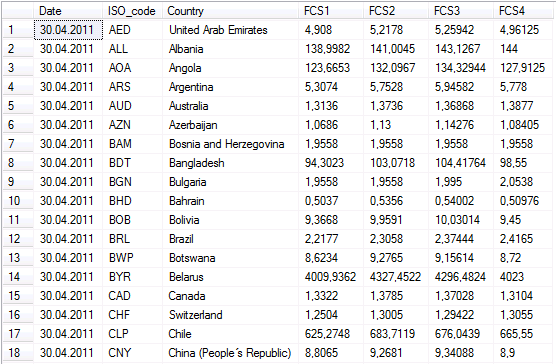Select the China (People's Republic) cell
Screen dimensions: 556x364
pyautogui.click(x=230, y=353)
